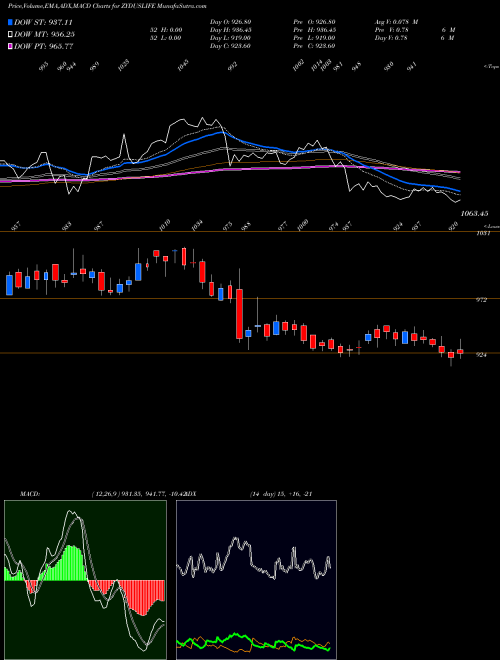Image resolution: width=500 pixels, height=660 pixels.
Task: Select the 'DOW PT: 965.77' label
Action: tap(44, 46)
